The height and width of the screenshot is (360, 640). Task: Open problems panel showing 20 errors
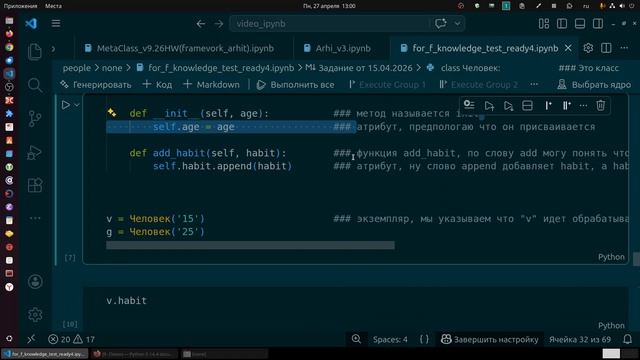click(71, 339)
